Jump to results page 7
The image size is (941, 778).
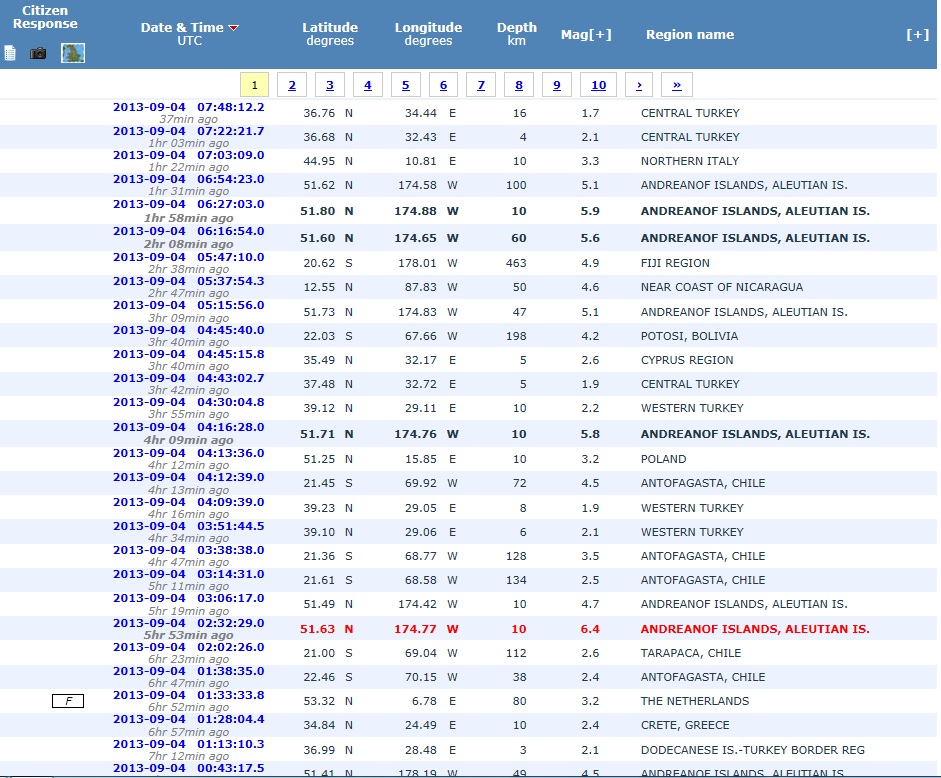click(481, 85)
